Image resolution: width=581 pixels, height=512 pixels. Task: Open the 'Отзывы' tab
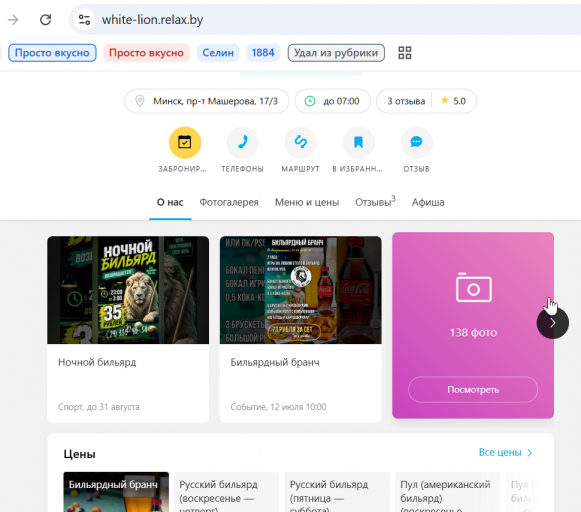coord(375,202)
